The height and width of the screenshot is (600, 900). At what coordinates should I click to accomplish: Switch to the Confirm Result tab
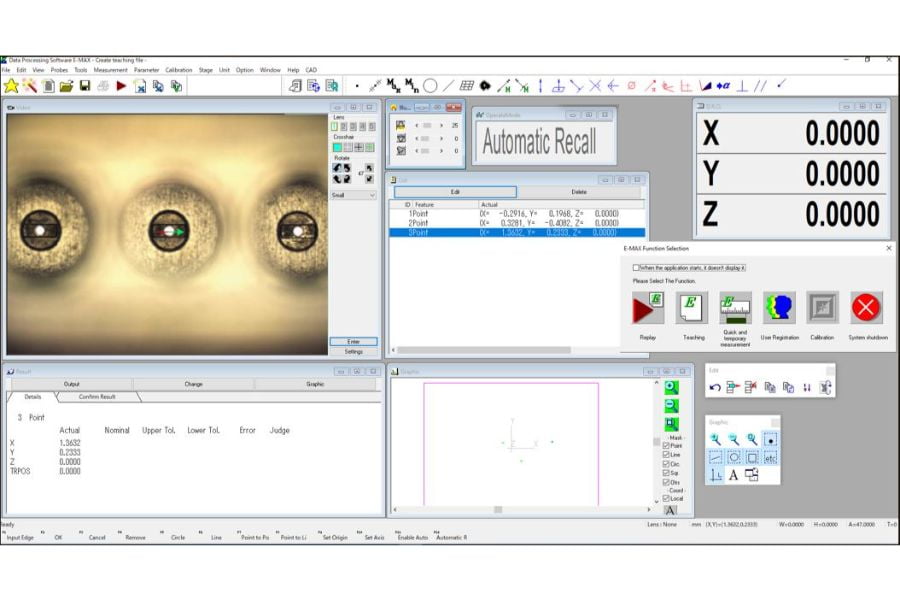[97, 397]
